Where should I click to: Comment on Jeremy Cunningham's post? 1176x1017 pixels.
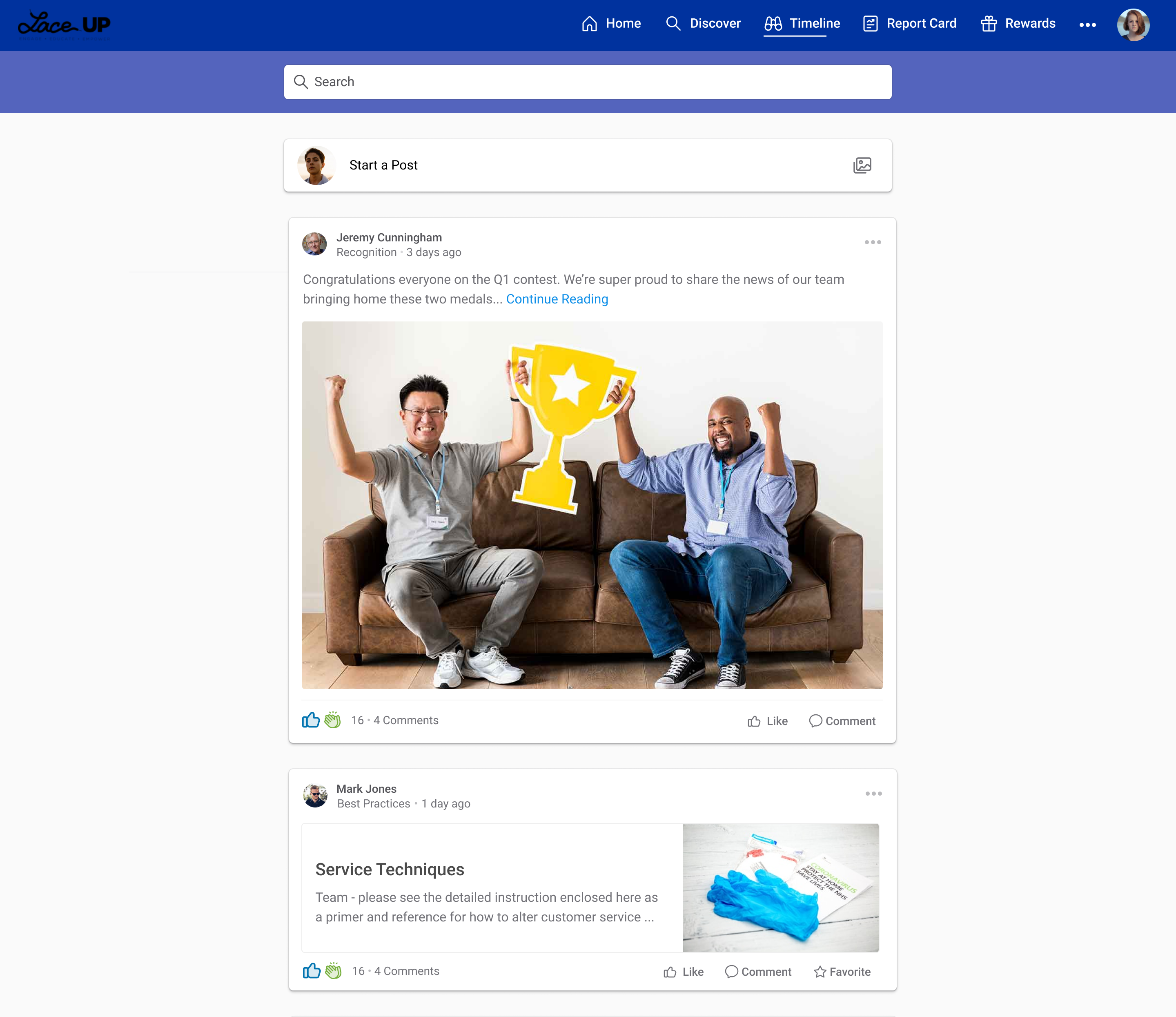pyautogui.click(x=842, y=721)
